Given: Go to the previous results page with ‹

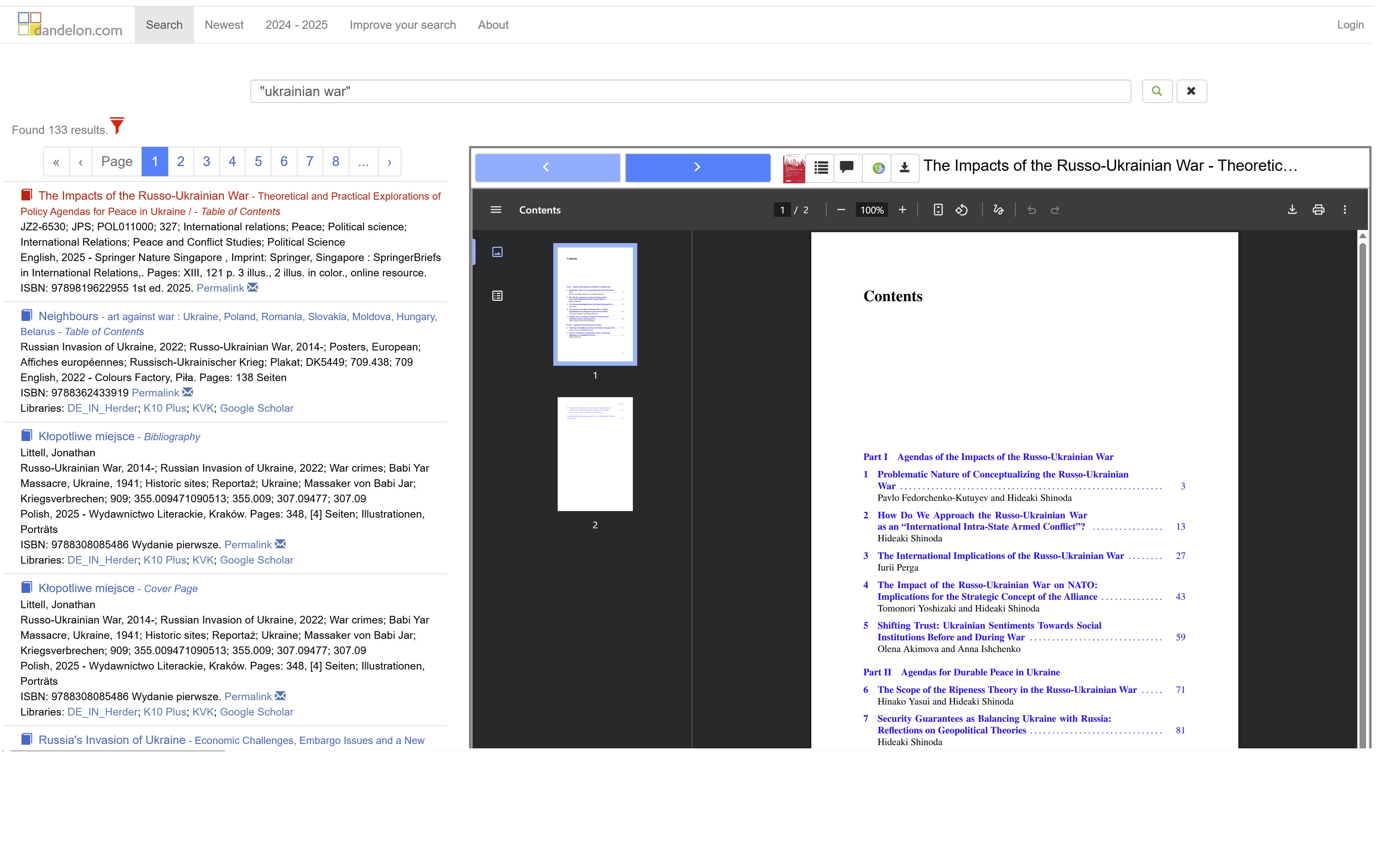Looking at the screenshot, I should tap(81, 161).
